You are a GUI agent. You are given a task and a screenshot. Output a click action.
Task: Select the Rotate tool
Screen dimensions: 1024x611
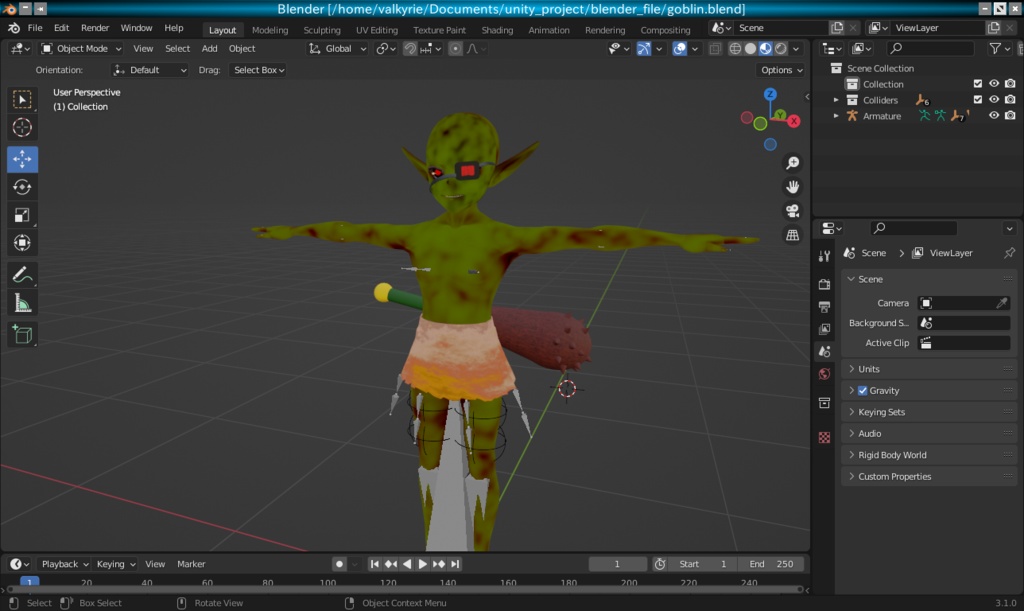pos(22,186)
